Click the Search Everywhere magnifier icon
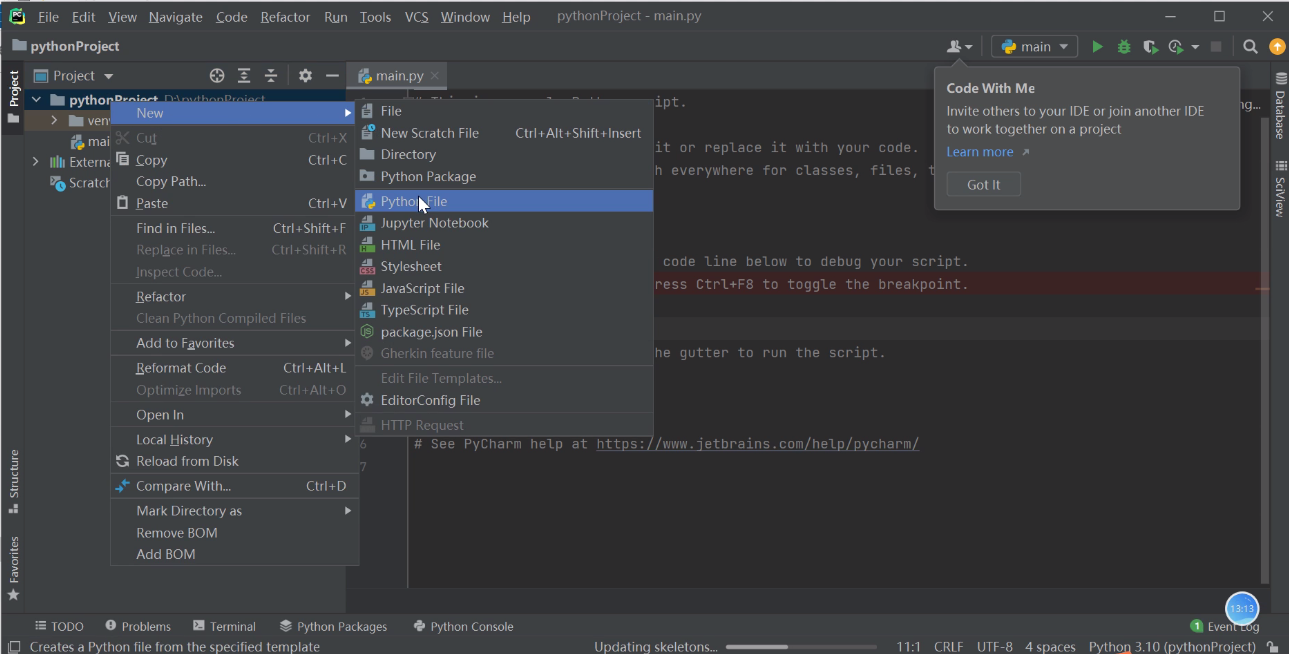 click(x=1250, y=47)
